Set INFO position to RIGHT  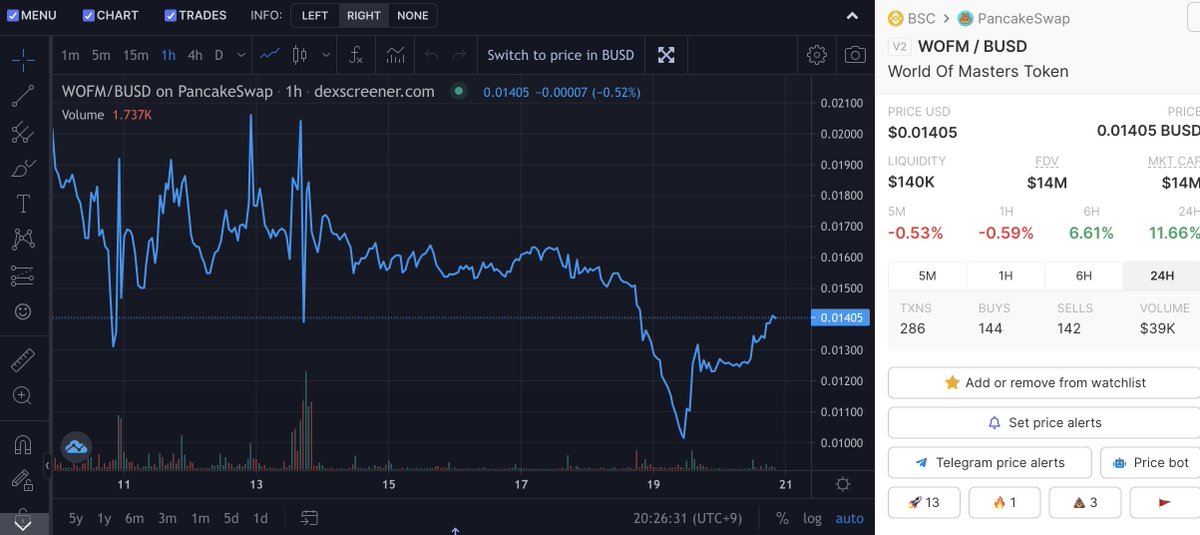363,15
